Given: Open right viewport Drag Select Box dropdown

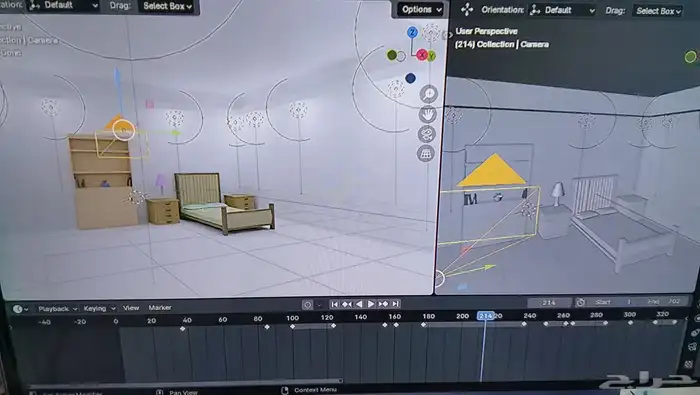Looking at the screenshot, I should pyautogui.click(x=658, y=11).
